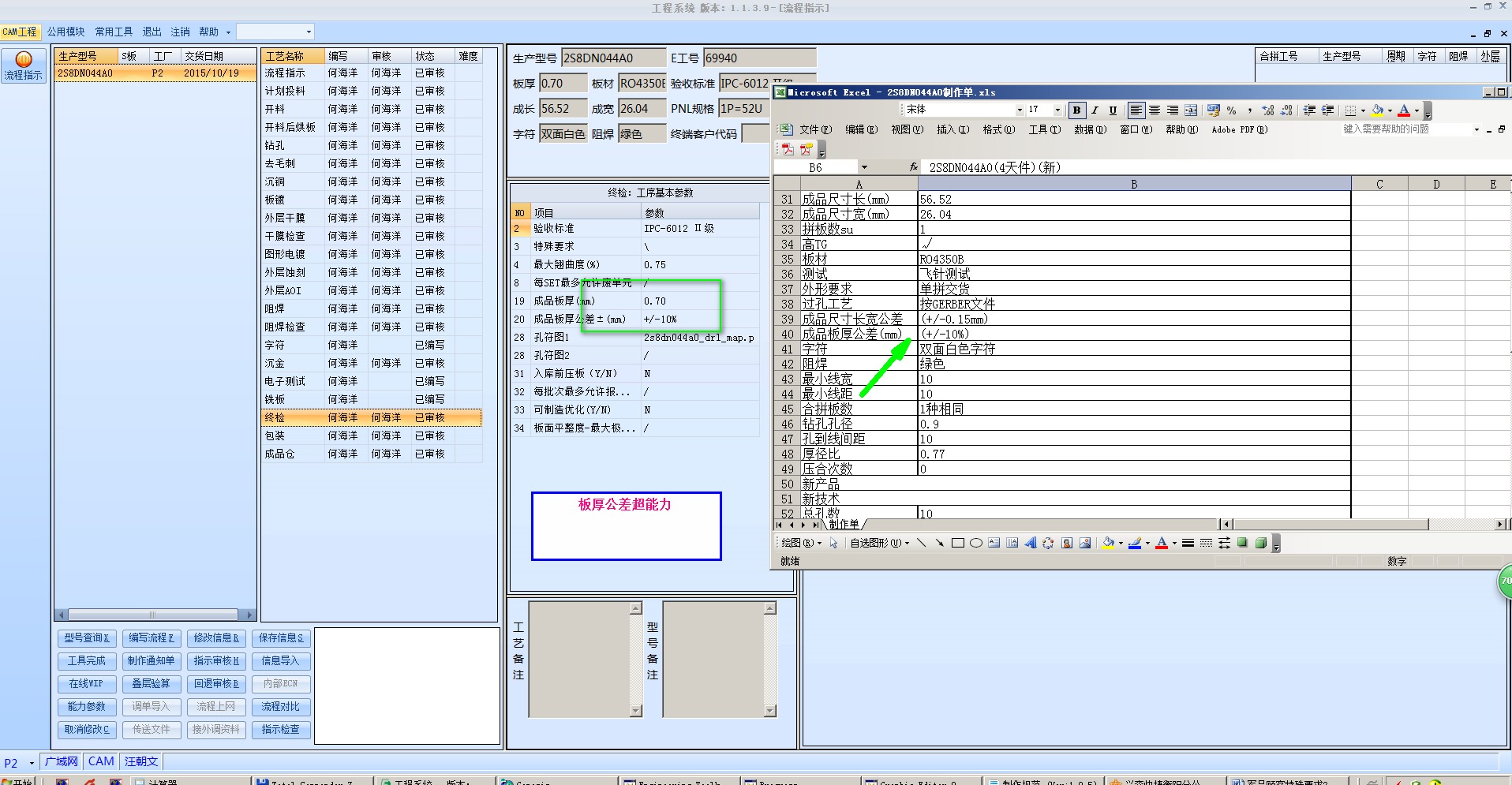Apply currency style in Excel toolbar
Viewport: 1512px width, 785px height.
(1214, 110)
